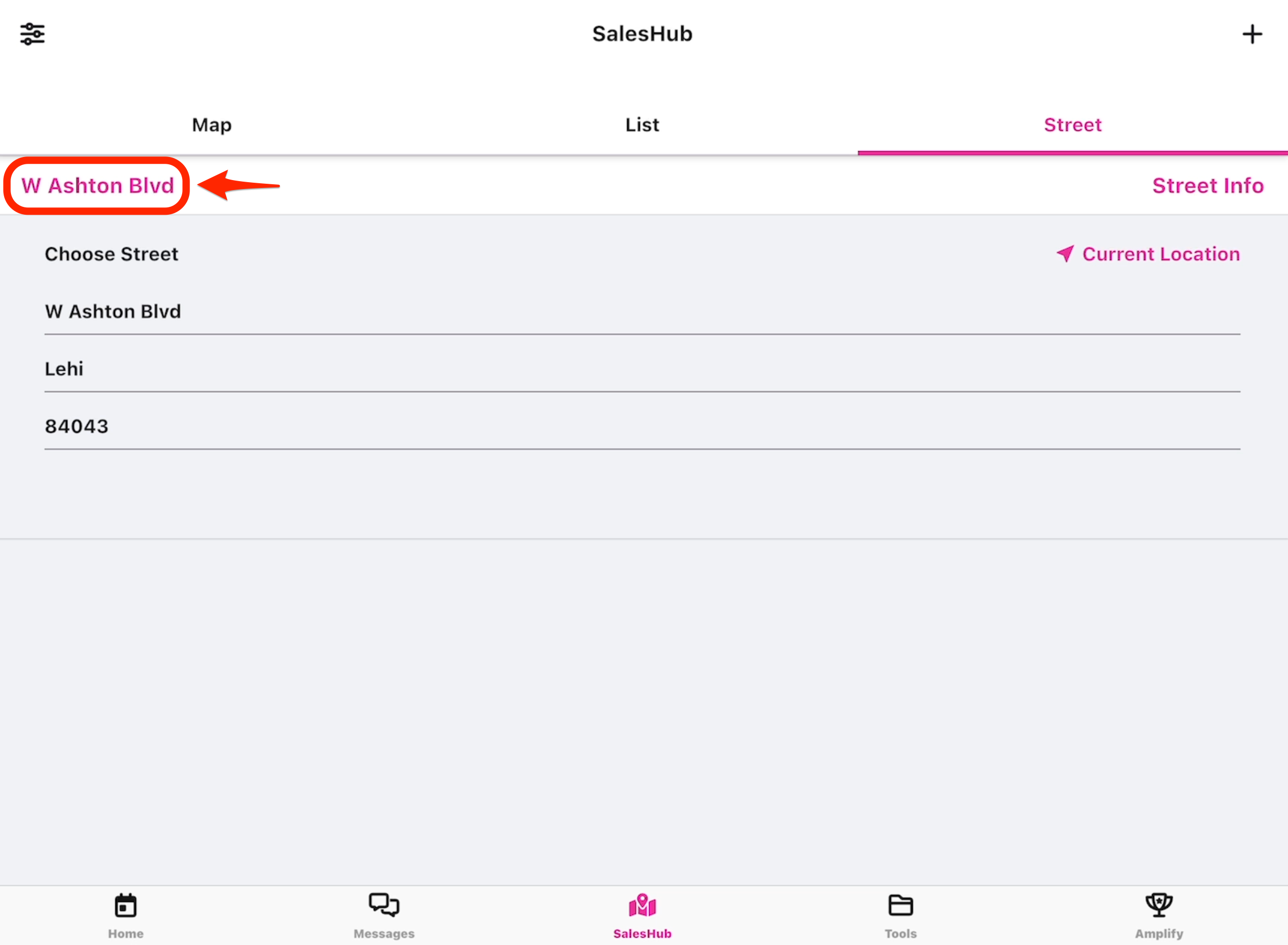Viewport: 1288px width, 945px height.
Task: Tap the Current Location text button
Action: tap(1161, 254)
